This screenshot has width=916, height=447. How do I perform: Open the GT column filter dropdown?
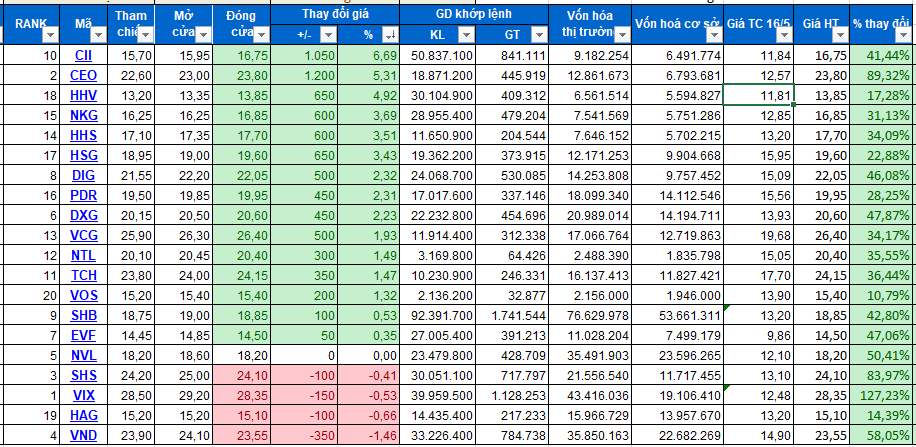(539, 36)
